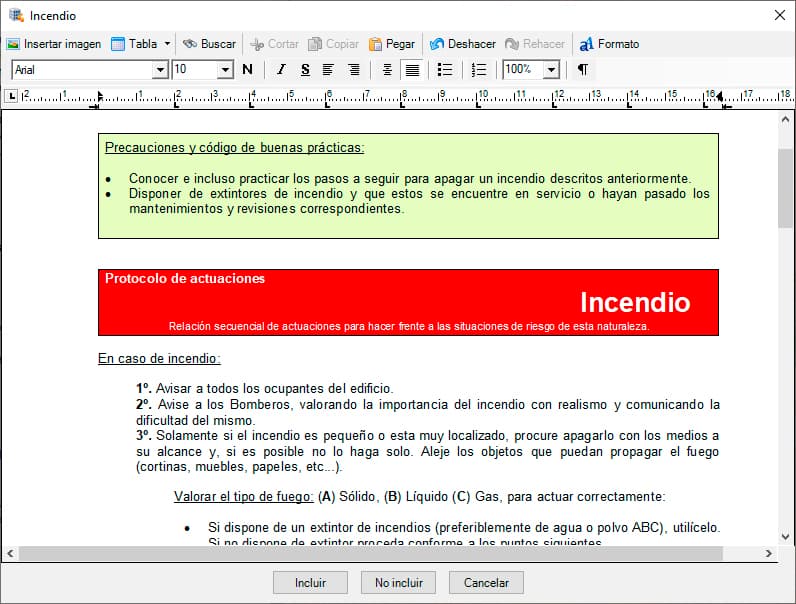The height and width of the screenshot is (604, 796).
Task: Expand the Tabla dropdown arrow
Action: point(167,44)
